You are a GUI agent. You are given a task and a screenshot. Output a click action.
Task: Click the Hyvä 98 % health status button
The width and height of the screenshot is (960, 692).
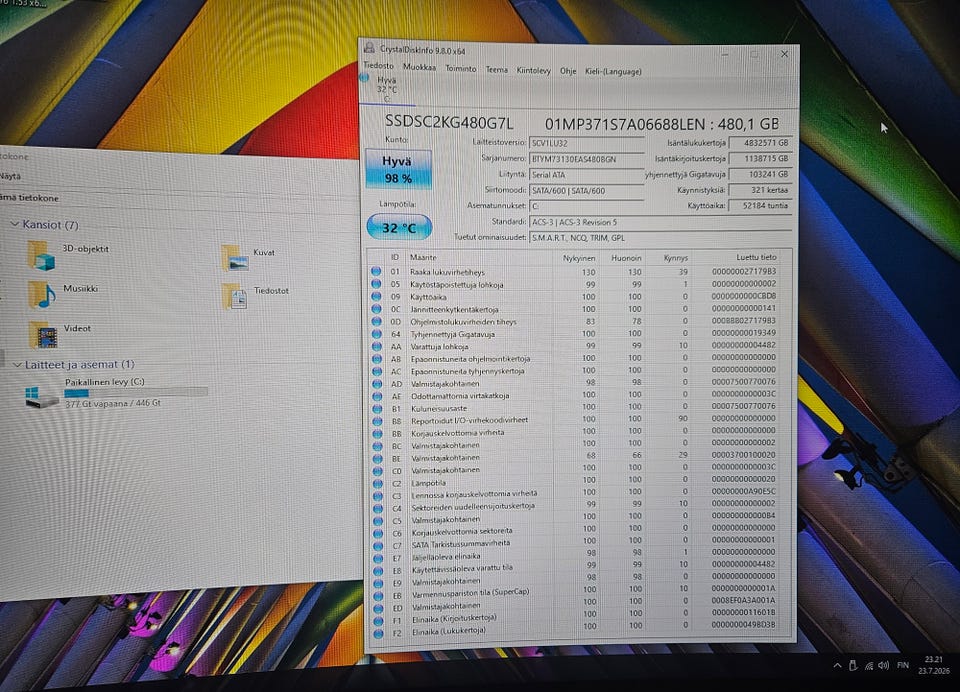399,170
